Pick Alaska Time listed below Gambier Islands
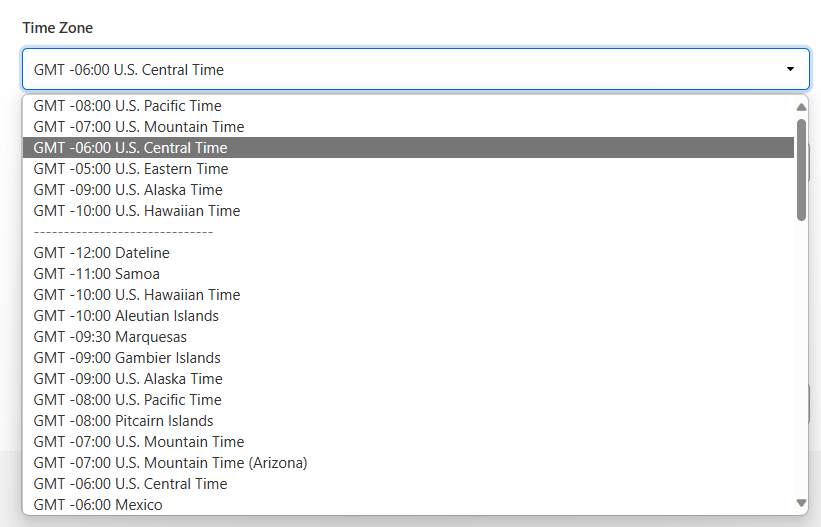This screenshot has height=527, width=821. (128, 379)
